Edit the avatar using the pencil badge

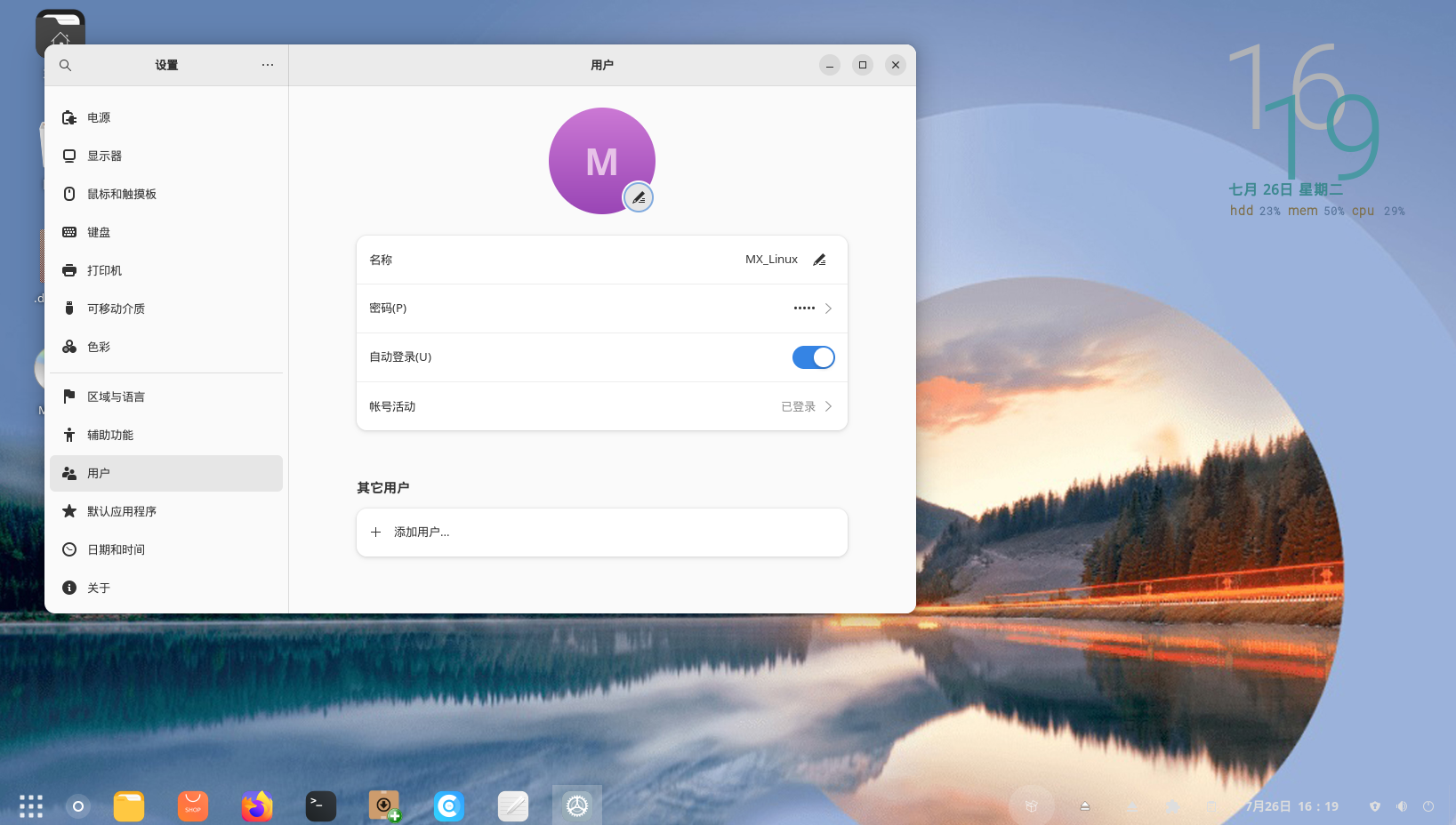point(638,197)
